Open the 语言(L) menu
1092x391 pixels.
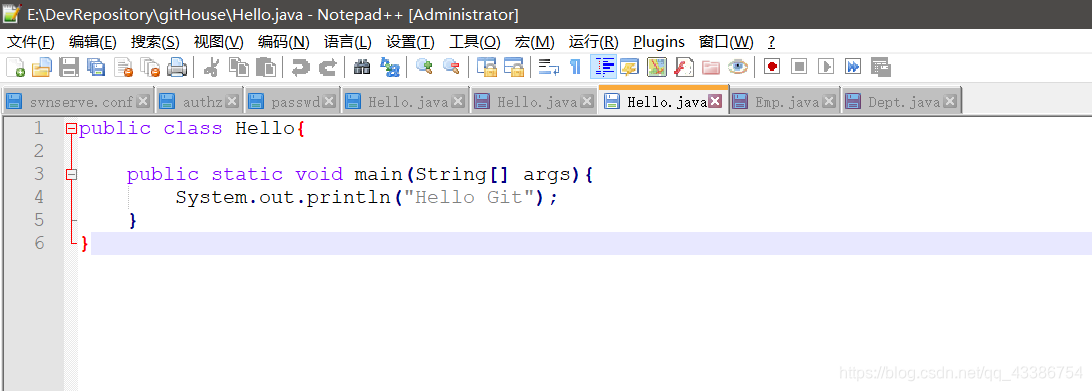click(x=348, y=42)
